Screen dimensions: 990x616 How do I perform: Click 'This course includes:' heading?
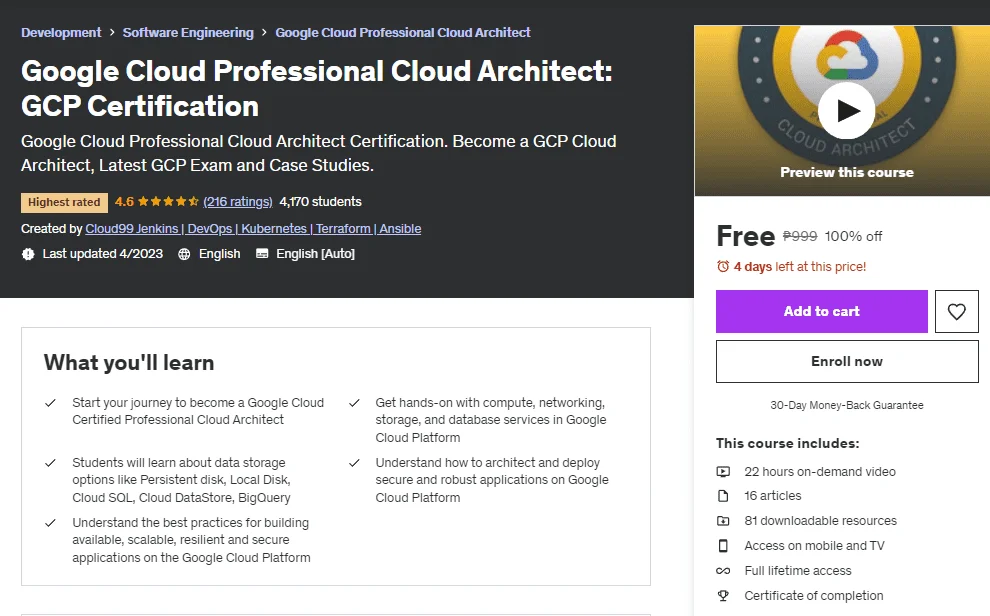tap(787, 443)
